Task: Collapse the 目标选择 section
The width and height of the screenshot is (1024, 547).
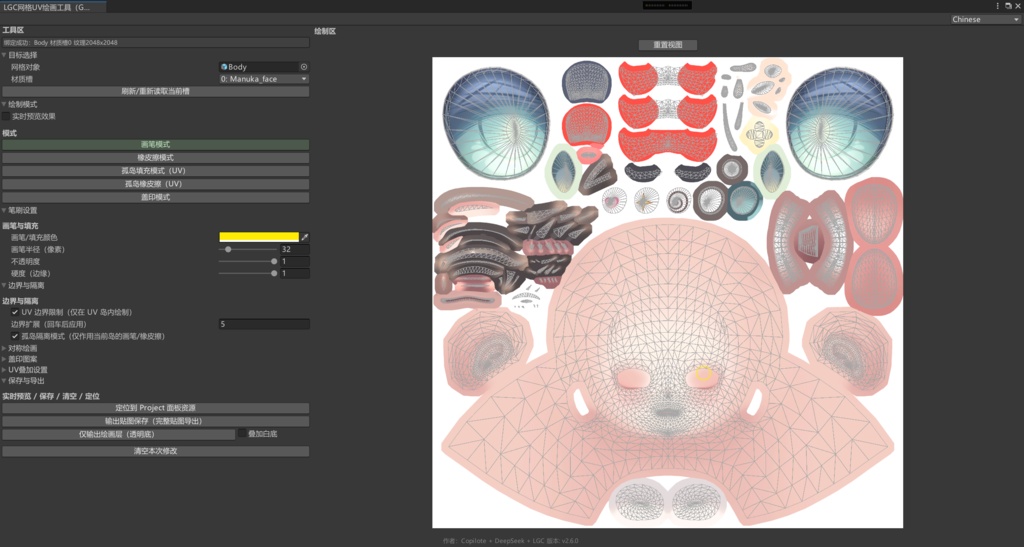Action: (4, 55)
